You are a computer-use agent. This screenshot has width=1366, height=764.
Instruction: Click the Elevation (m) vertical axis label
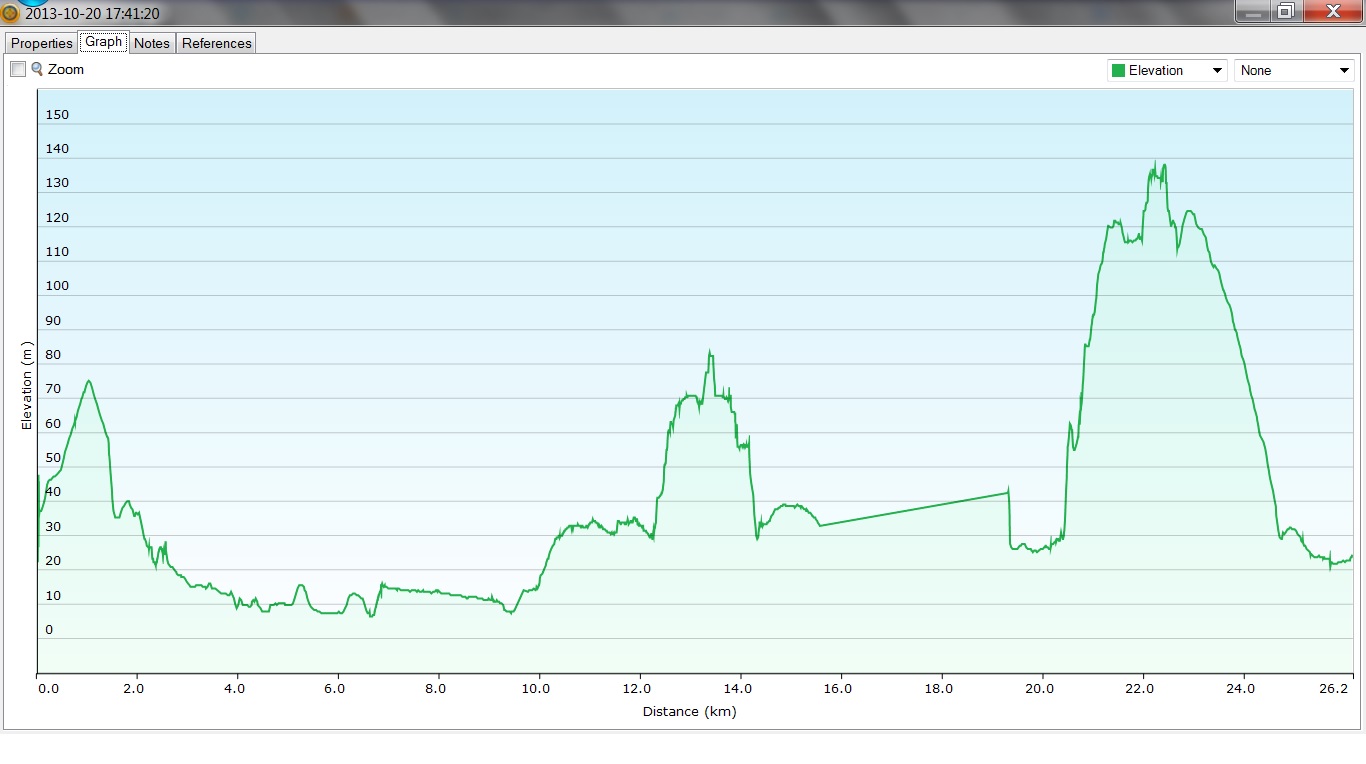(x=27, y=386)
